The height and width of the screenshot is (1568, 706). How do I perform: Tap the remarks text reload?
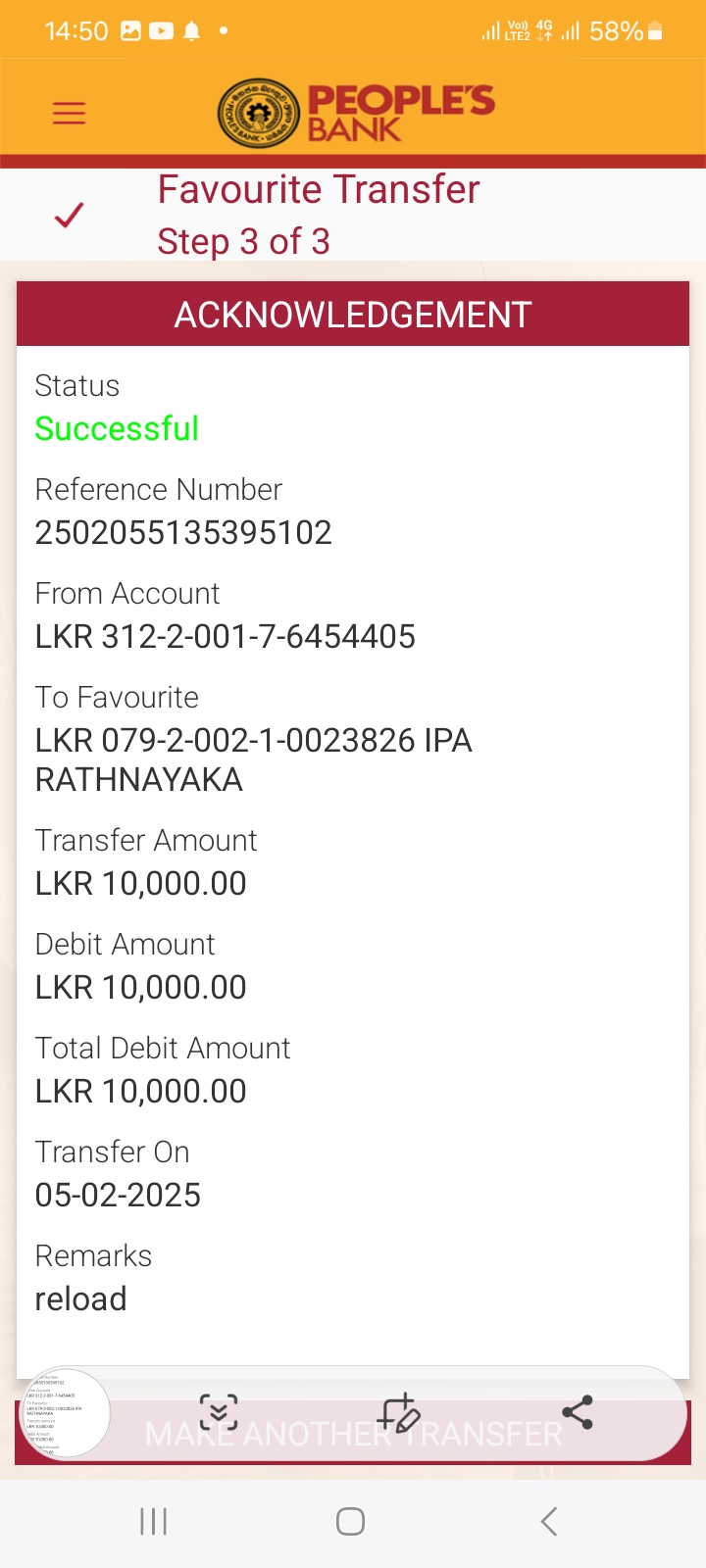[x=80, y=1298]
